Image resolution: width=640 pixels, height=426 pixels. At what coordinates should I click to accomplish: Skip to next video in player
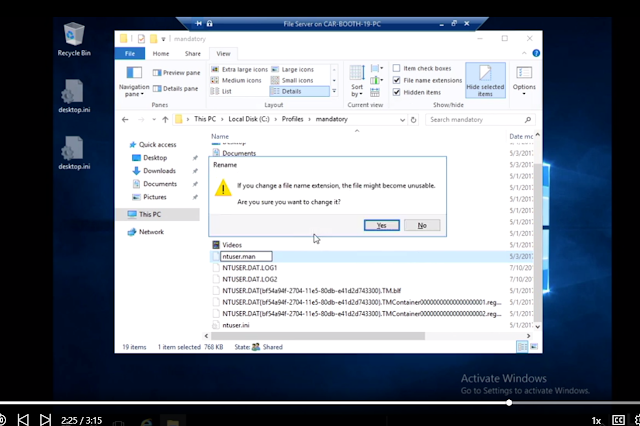(45, 419)
